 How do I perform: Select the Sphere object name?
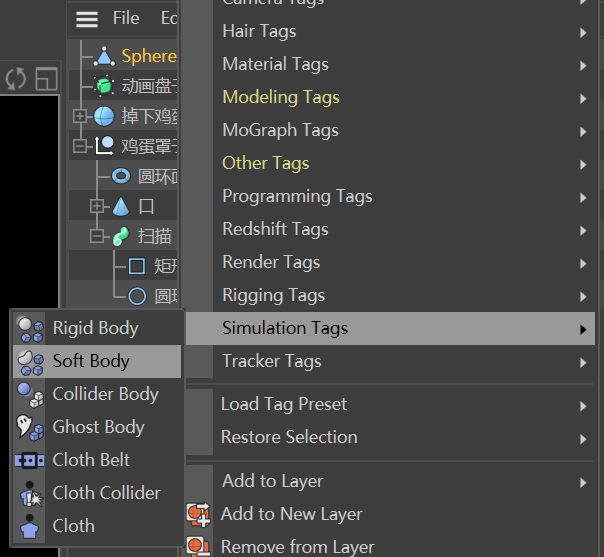click(149, 56)
